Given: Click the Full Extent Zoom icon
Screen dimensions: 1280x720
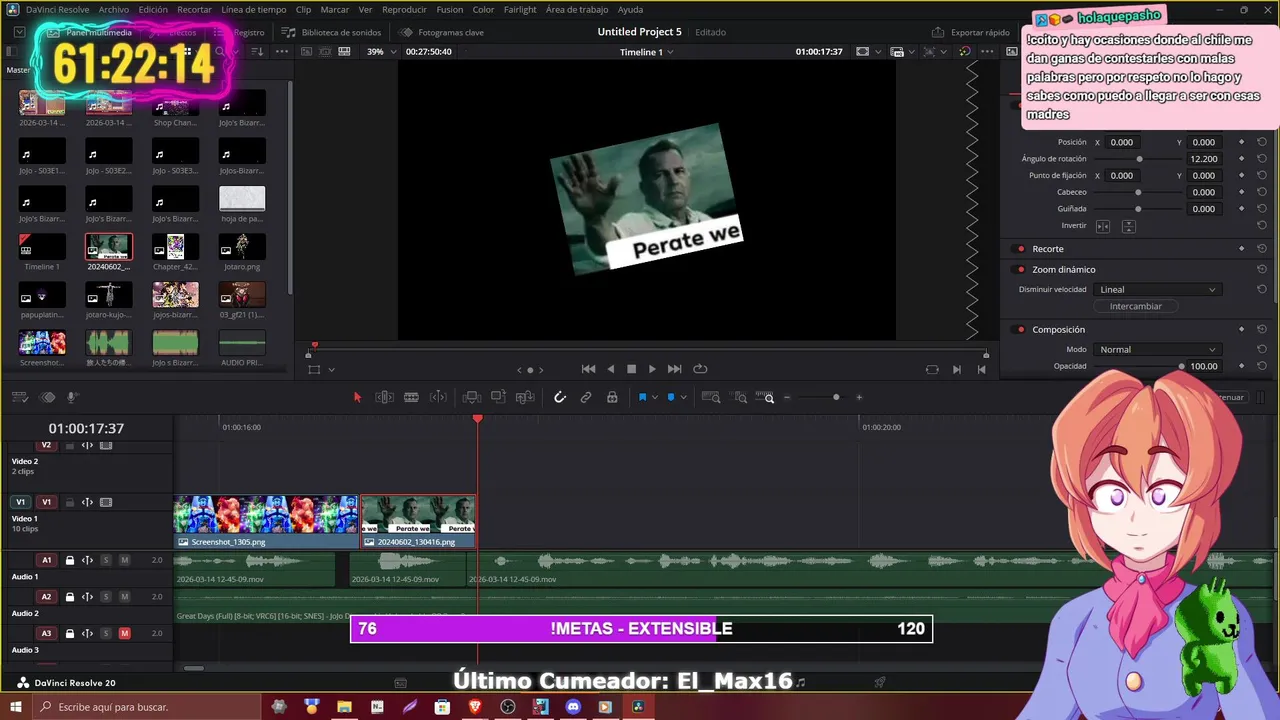Looking at the screenshot, I should tap(711, 397).
